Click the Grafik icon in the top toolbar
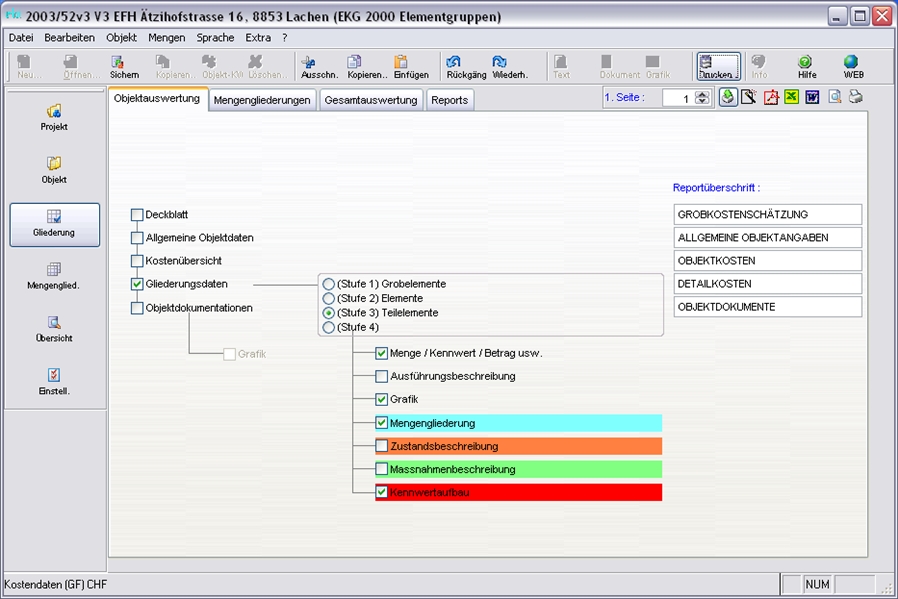Image resolution: width=898 pixels, height=599 pixels. click(652, 62)
